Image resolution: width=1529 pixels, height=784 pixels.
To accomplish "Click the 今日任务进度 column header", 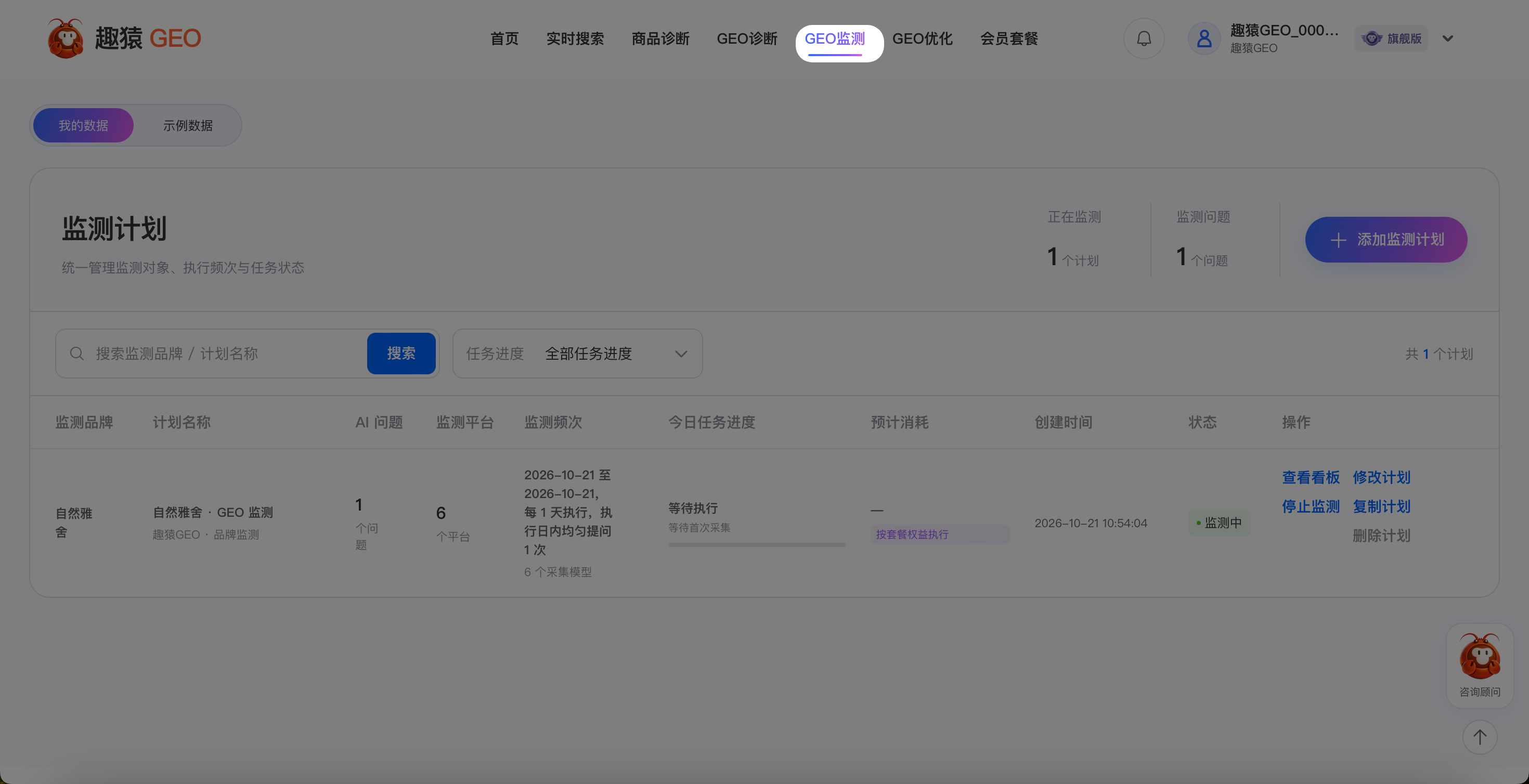I will (711, 422).
